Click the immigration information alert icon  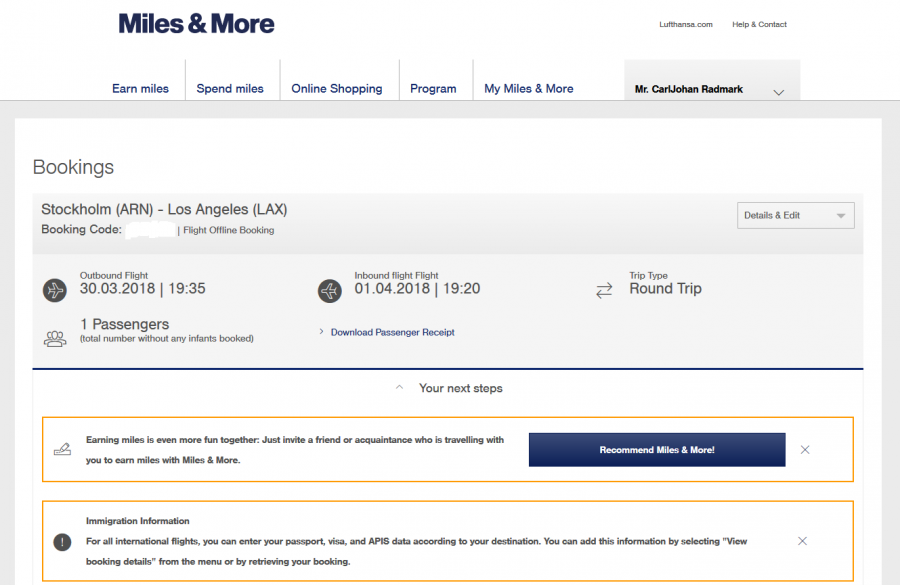click(x=62, y=541)
